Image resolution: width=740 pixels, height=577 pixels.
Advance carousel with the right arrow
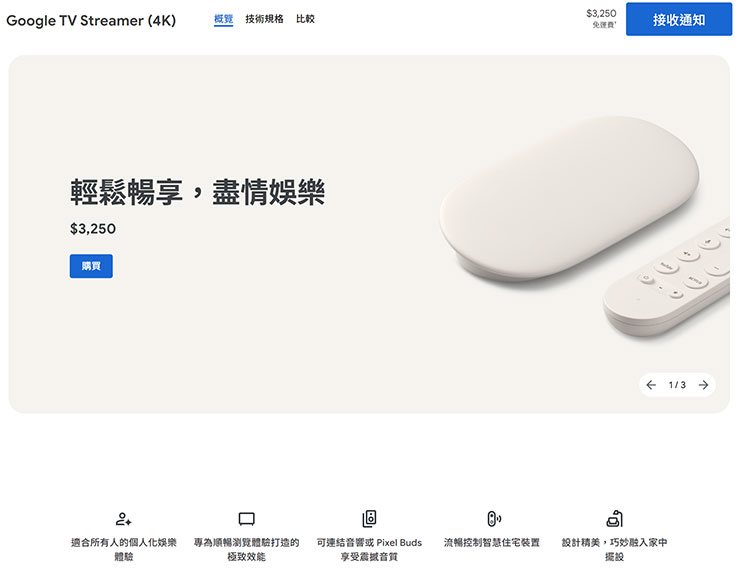point(704,385)
